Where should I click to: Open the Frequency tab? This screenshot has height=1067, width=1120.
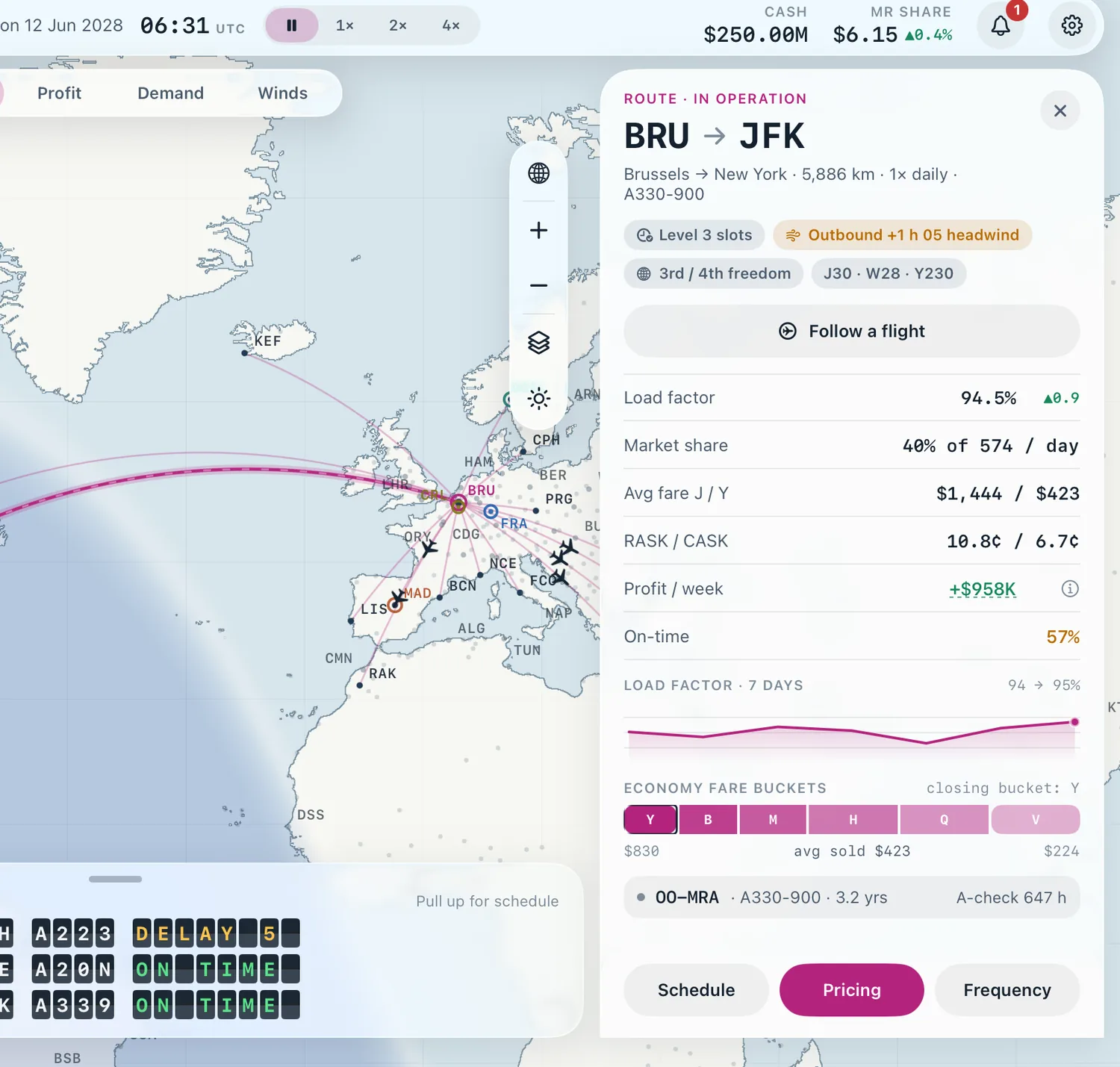pyautogui.click(x=1007, y=990)
